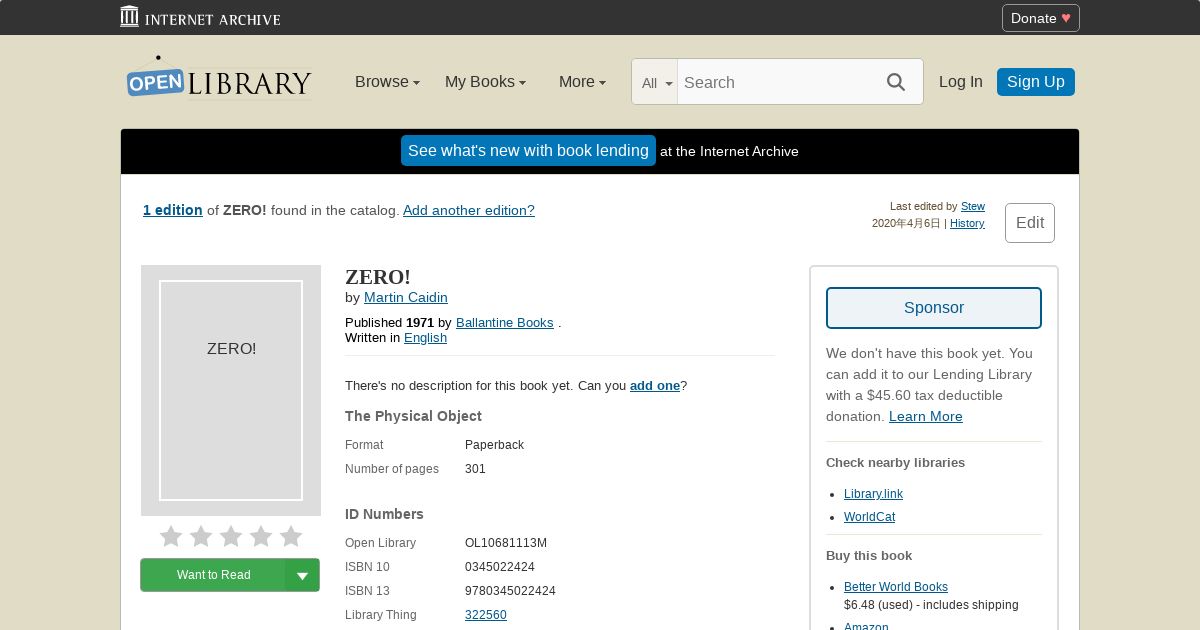This screenshot has height=630, width=1200.
Task: Open the My Books menu
Action: [485, 82]
